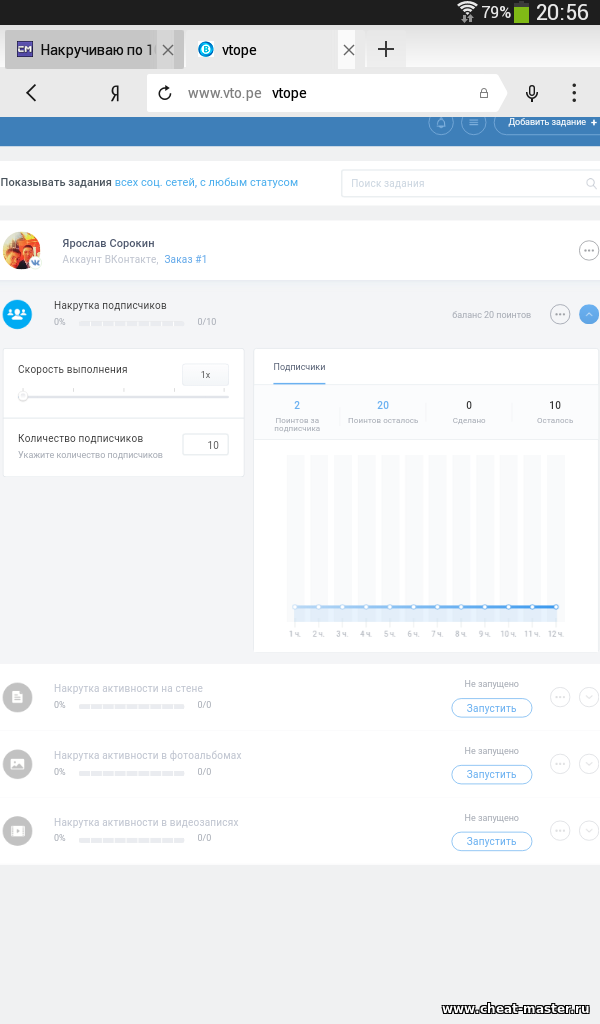This screenshot has height=1024, width=600.
Task: Click the browser back arrow
Action: (x=31, y=93)
